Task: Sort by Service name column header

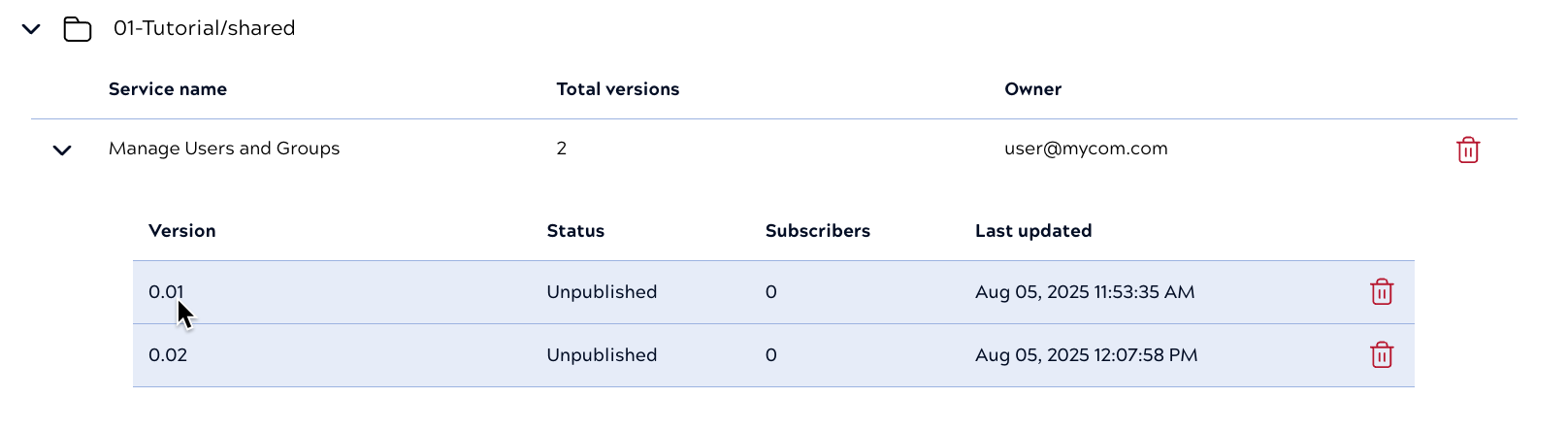Action: (x=168, y=89)
